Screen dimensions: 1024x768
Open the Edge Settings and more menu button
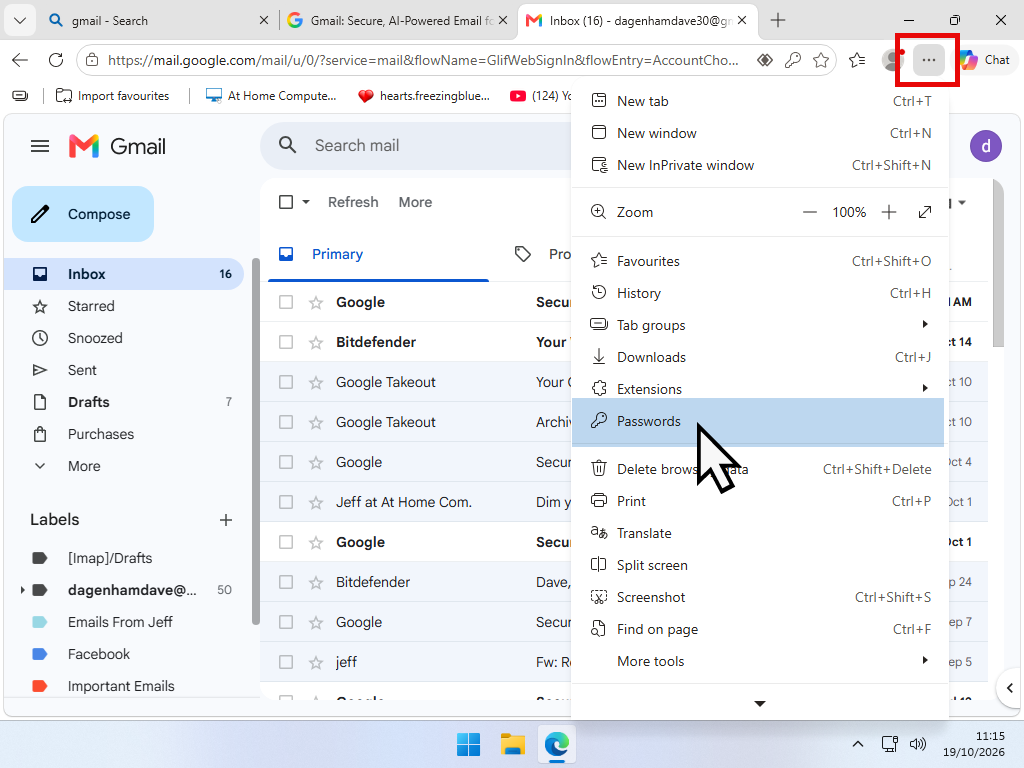tap(928, 60)
